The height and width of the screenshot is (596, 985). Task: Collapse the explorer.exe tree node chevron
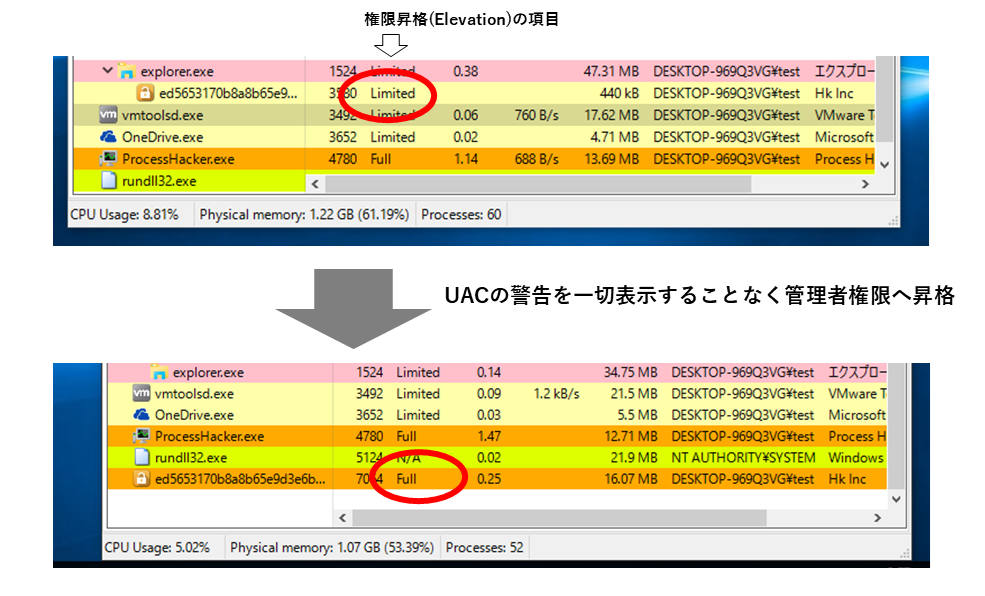pyautogui.click(x=108, y=72)
